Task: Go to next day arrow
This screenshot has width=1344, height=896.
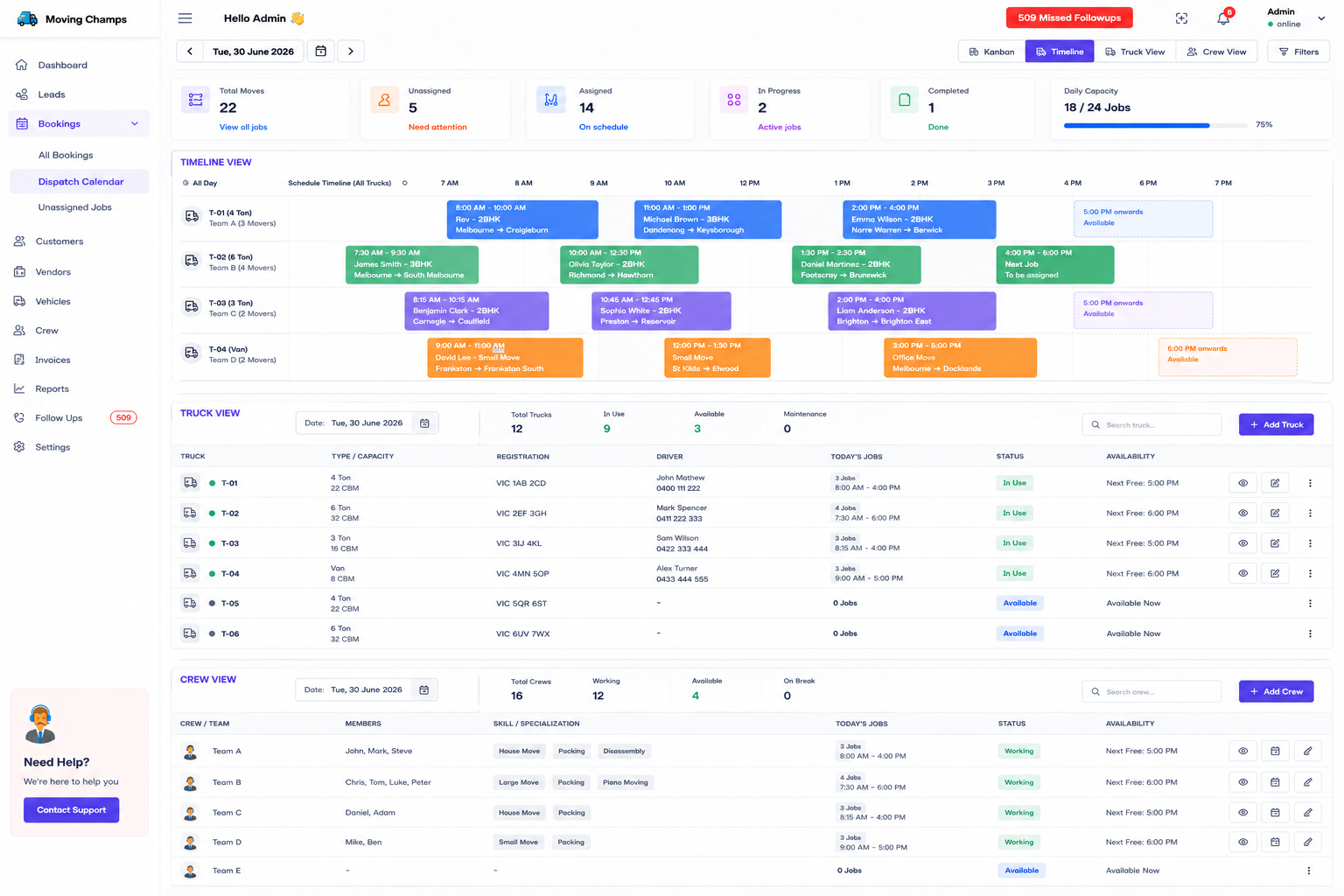Action: pos(351,52)
